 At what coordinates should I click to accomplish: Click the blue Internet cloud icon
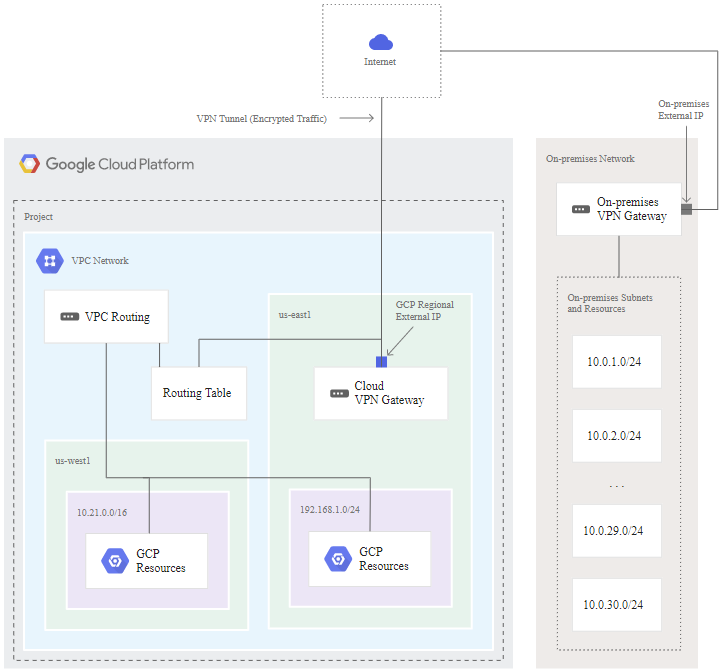pos(380,42)
